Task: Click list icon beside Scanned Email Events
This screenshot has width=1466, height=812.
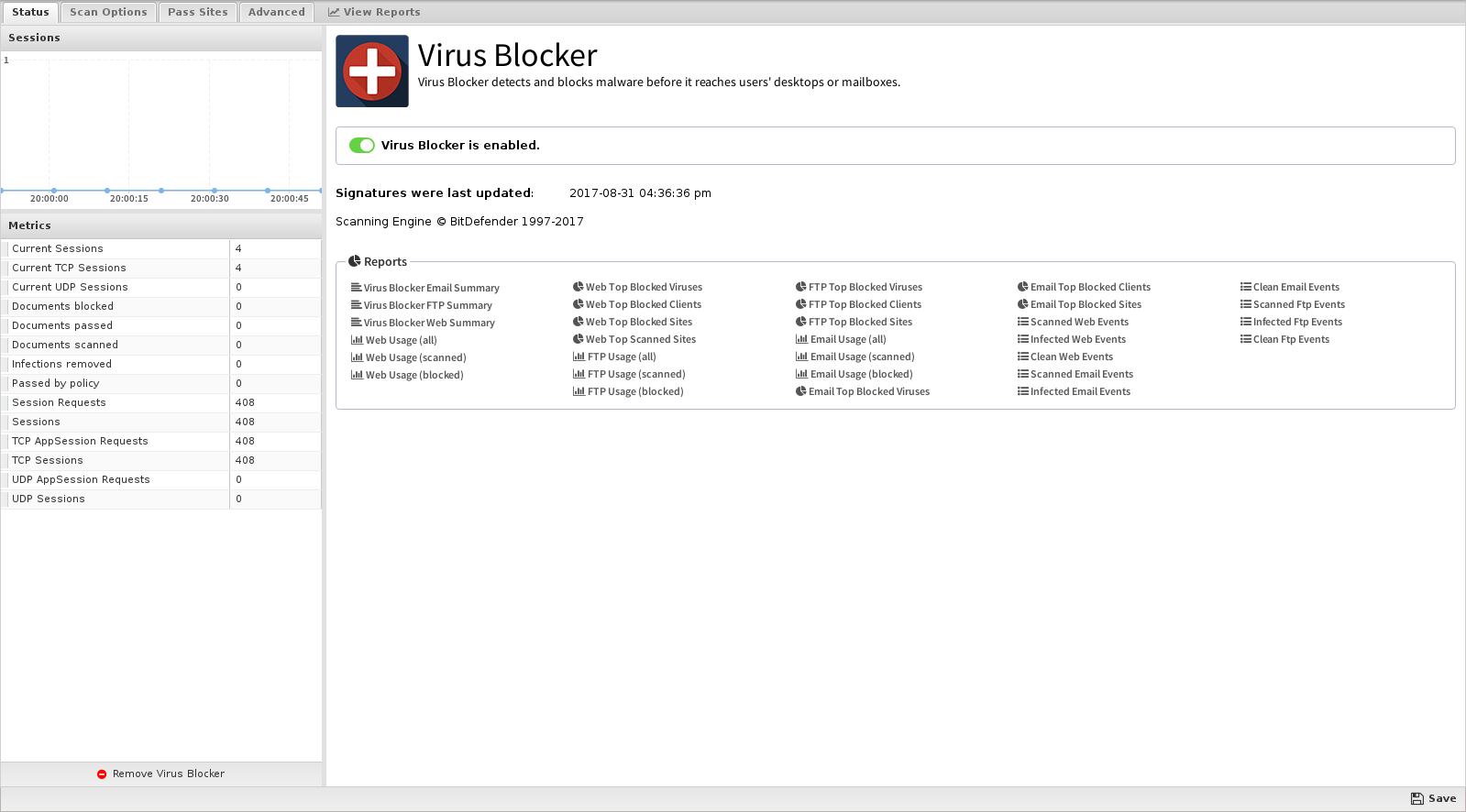Action: pos(1023,374)
